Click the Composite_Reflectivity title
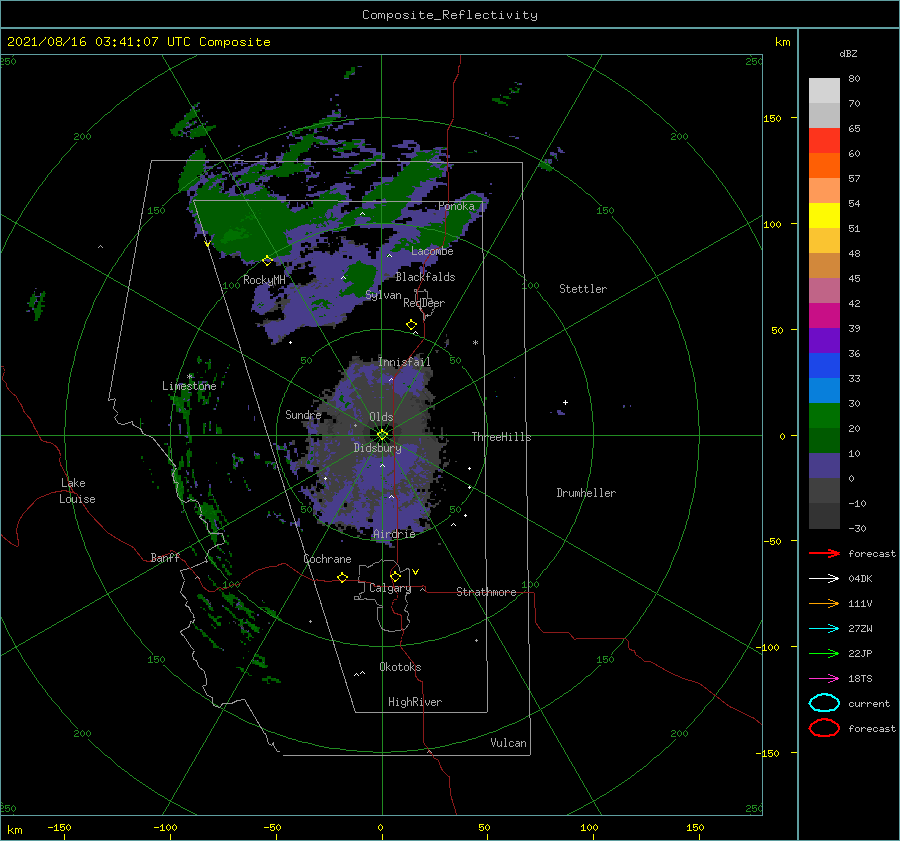Viewport: 900px width, 841px height. (x=450, y=15)
